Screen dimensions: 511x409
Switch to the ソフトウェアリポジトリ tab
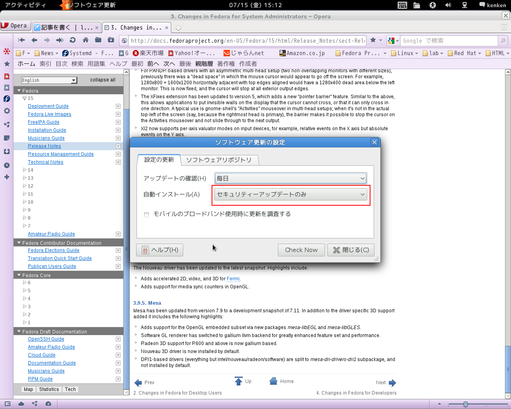coord(219,160)
